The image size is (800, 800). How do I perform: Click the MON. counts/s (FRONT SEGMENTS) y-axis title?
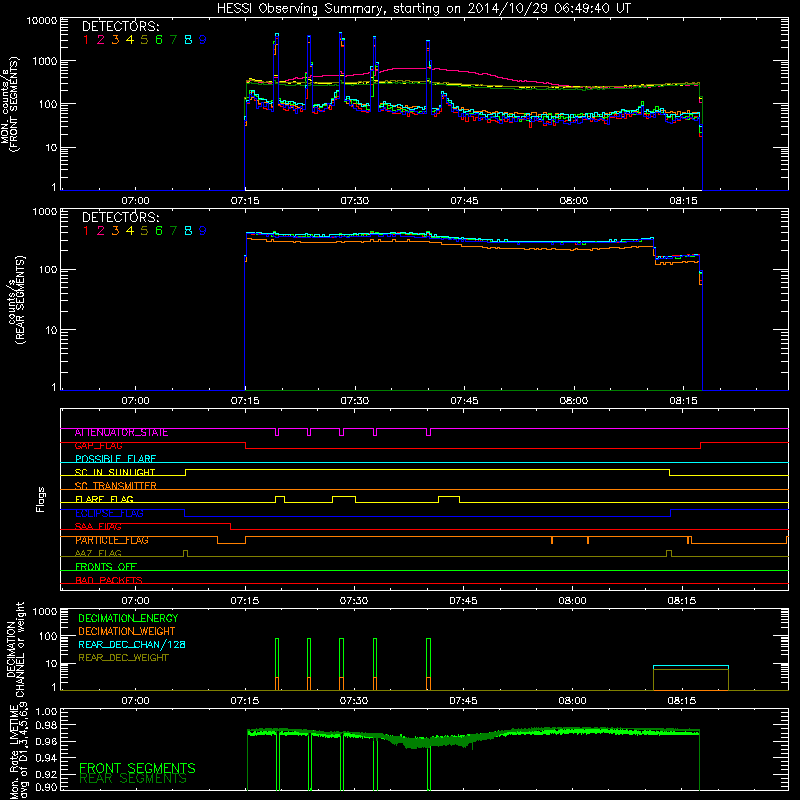[x=9, y=104]
